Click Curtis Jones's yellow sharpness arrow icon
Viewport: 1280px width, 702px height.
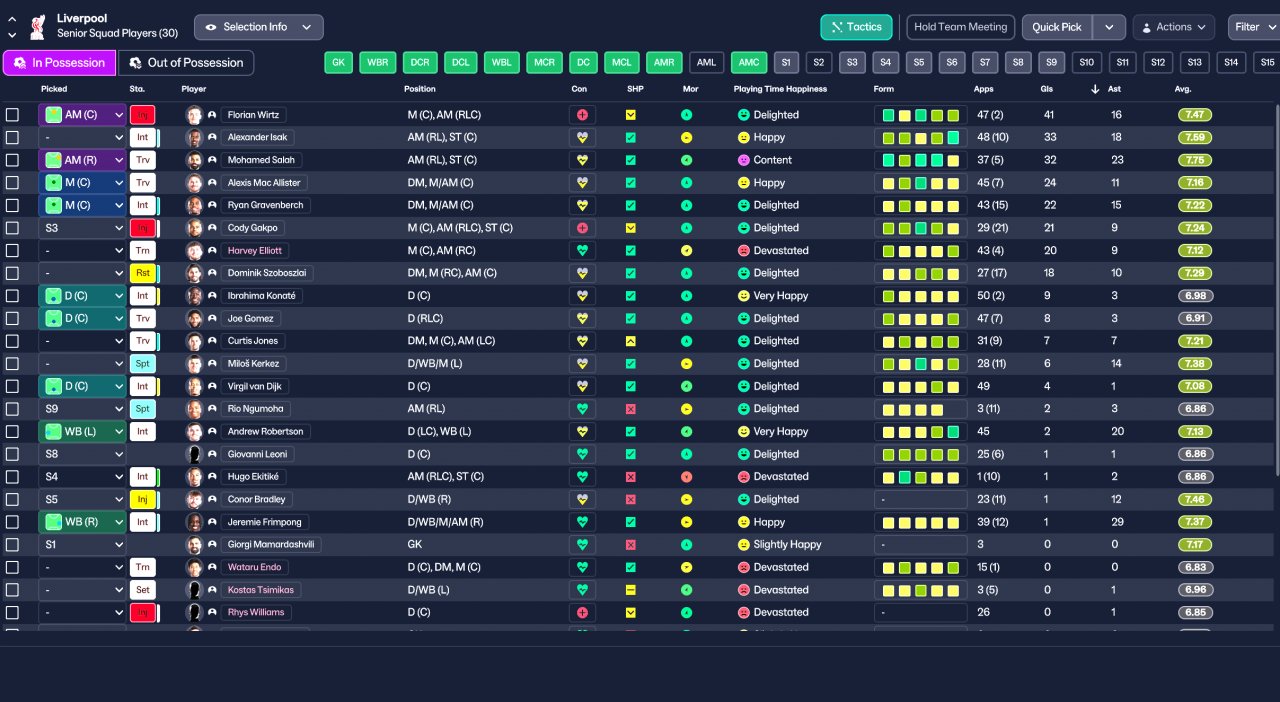pyautogui.click(x=630, y=341)
